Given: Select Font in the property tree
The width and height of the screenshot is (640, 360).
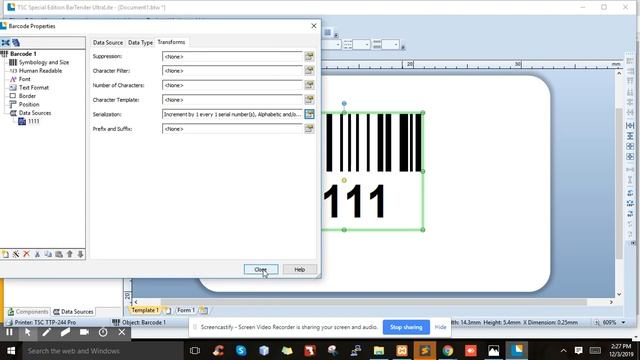Looking at the screenshot, I should (24, 79).
